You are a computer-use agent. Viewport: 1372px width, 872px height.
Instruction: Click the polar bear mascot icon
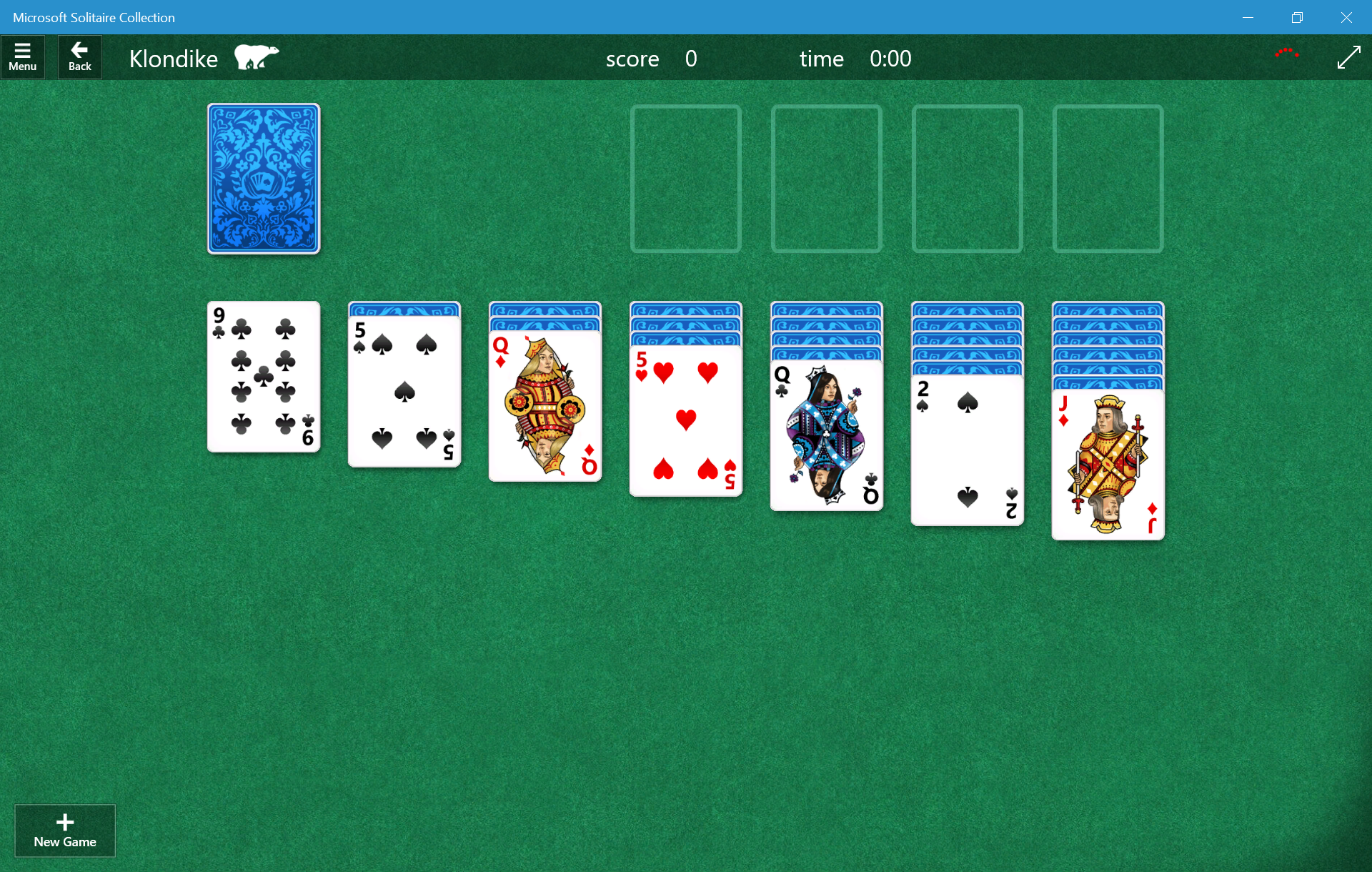(256, 58)
